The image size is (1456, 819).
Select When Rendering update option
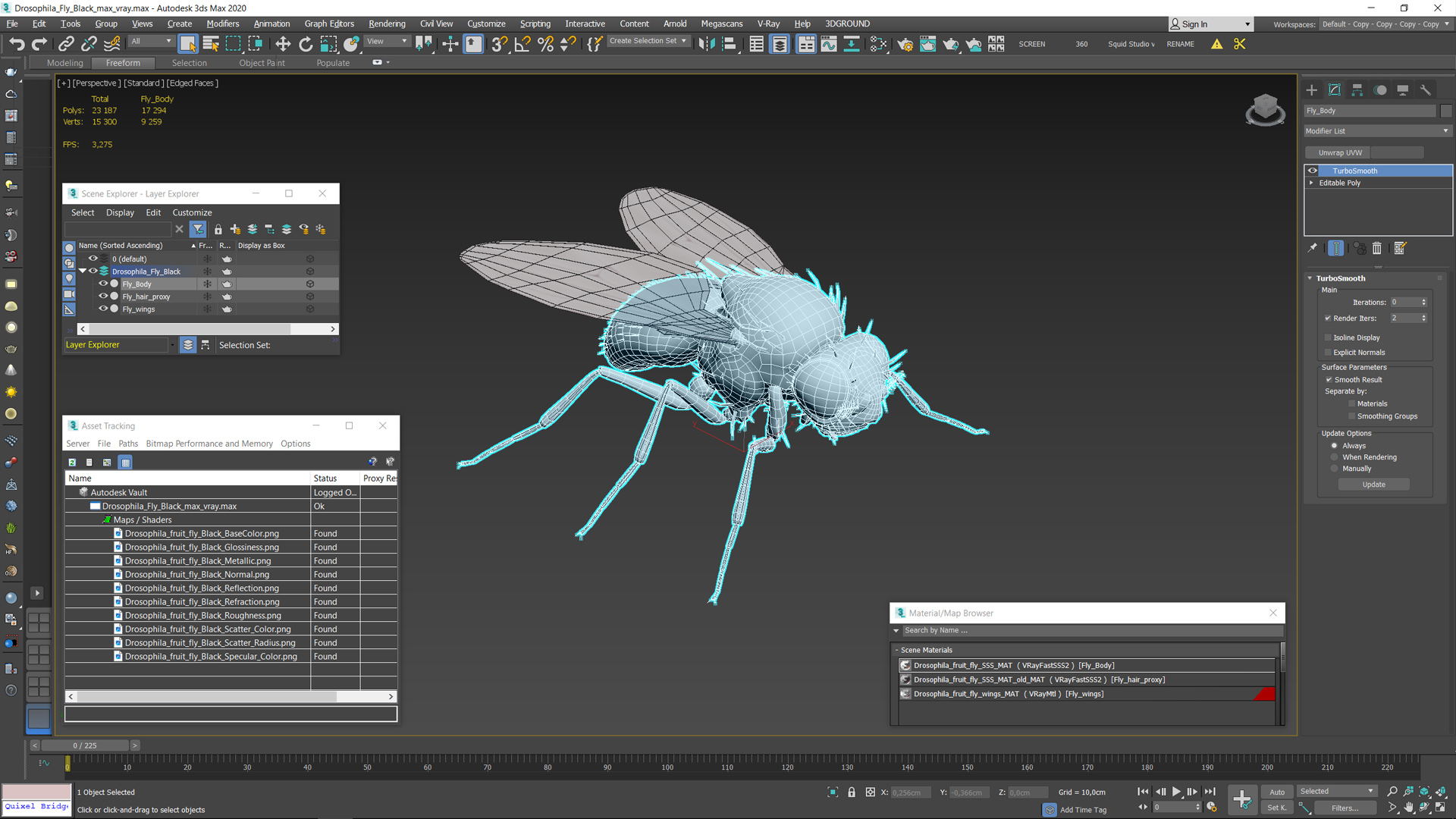[x=1335, y=457]
